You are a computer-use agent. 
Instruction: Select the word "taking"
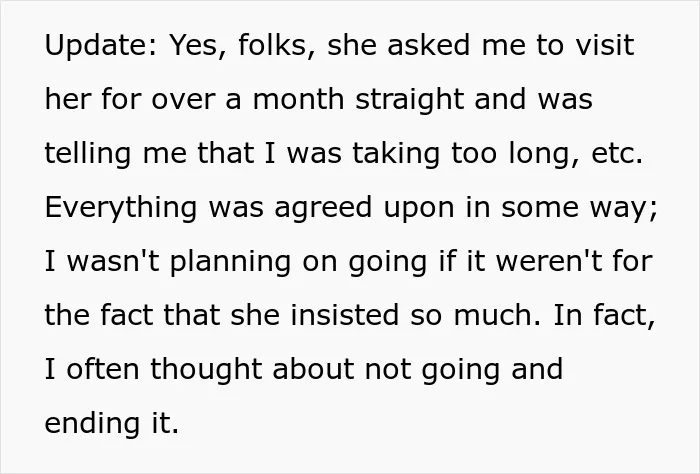click(x=396, y=154)
